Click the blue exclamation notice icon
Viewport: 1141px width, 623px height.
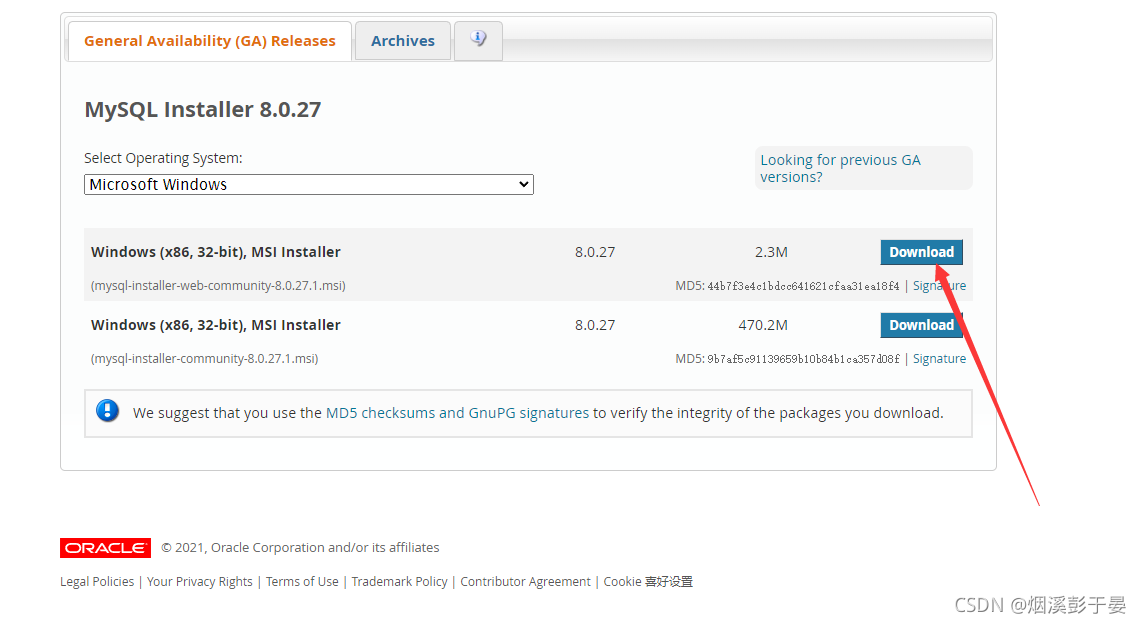pos(108,411)
